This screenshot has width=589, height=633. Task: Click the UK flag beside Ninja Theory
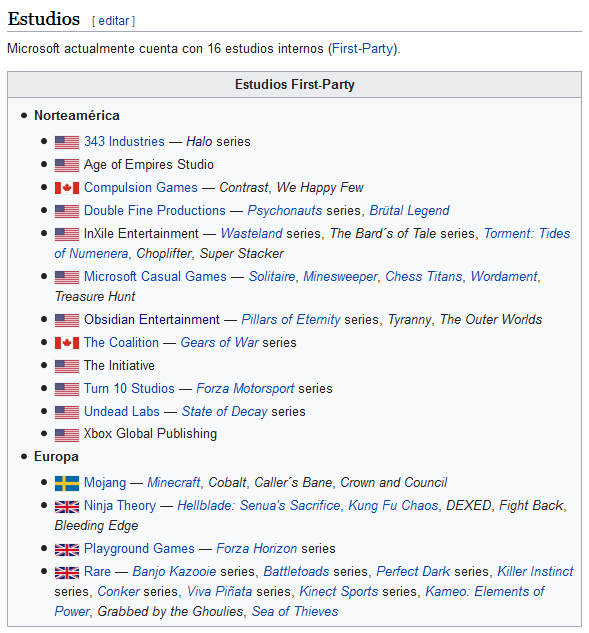(x=67, y=507)
